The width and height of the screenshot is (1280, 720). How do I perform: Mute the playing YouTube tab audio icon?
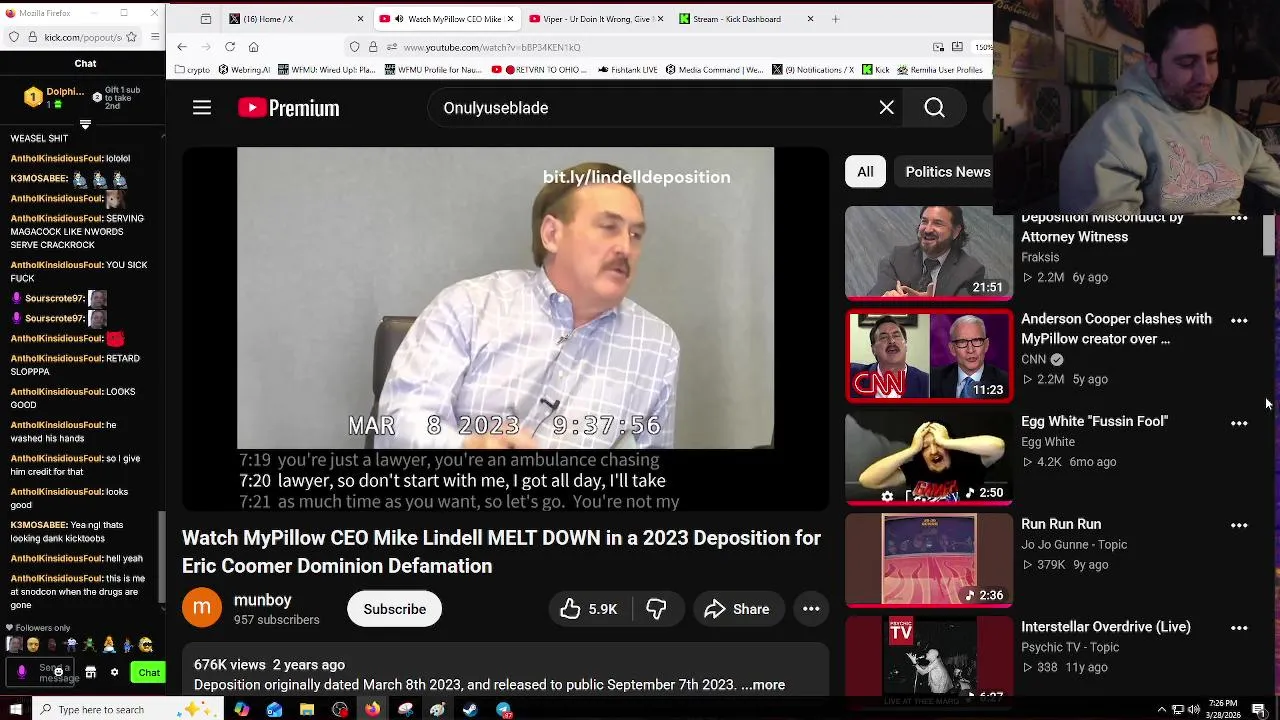point(399,19)
